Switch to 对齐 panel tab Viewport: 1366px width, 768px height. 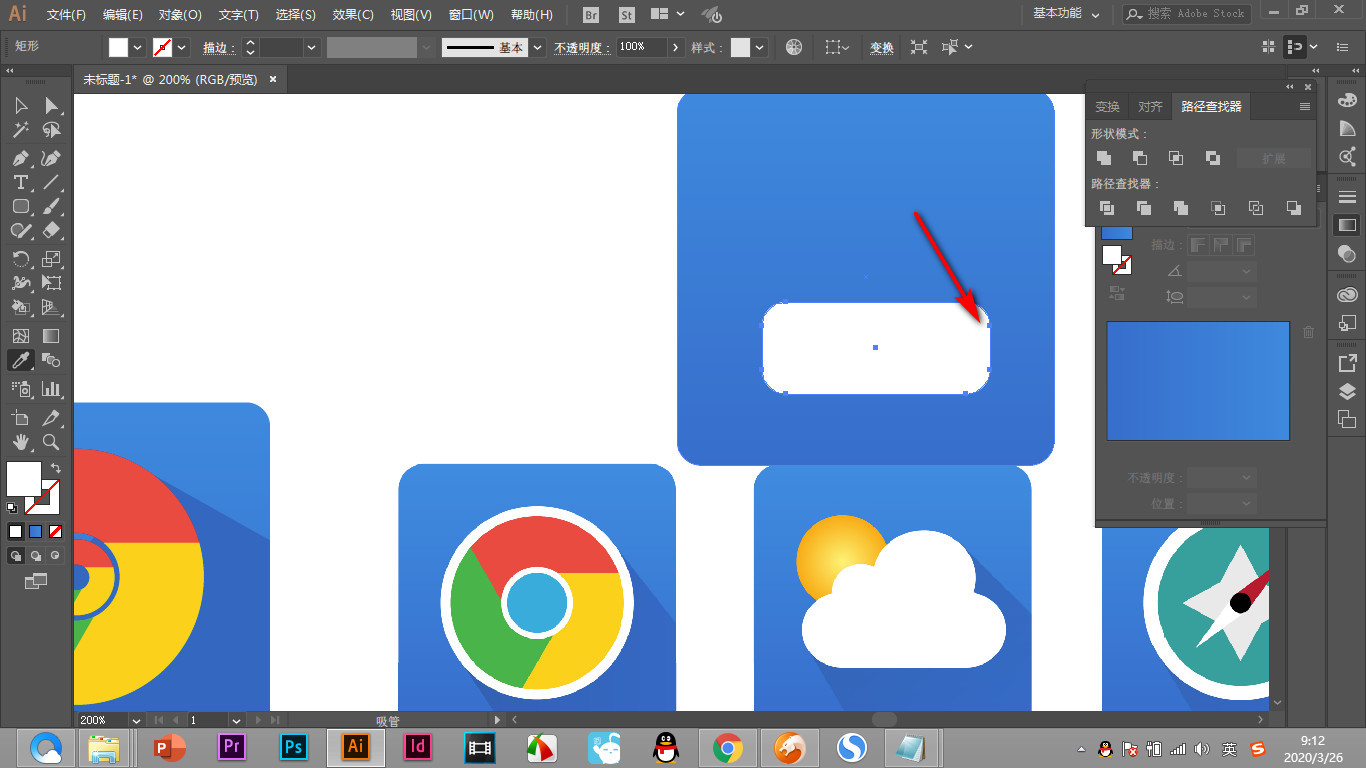coord(1150,107)
